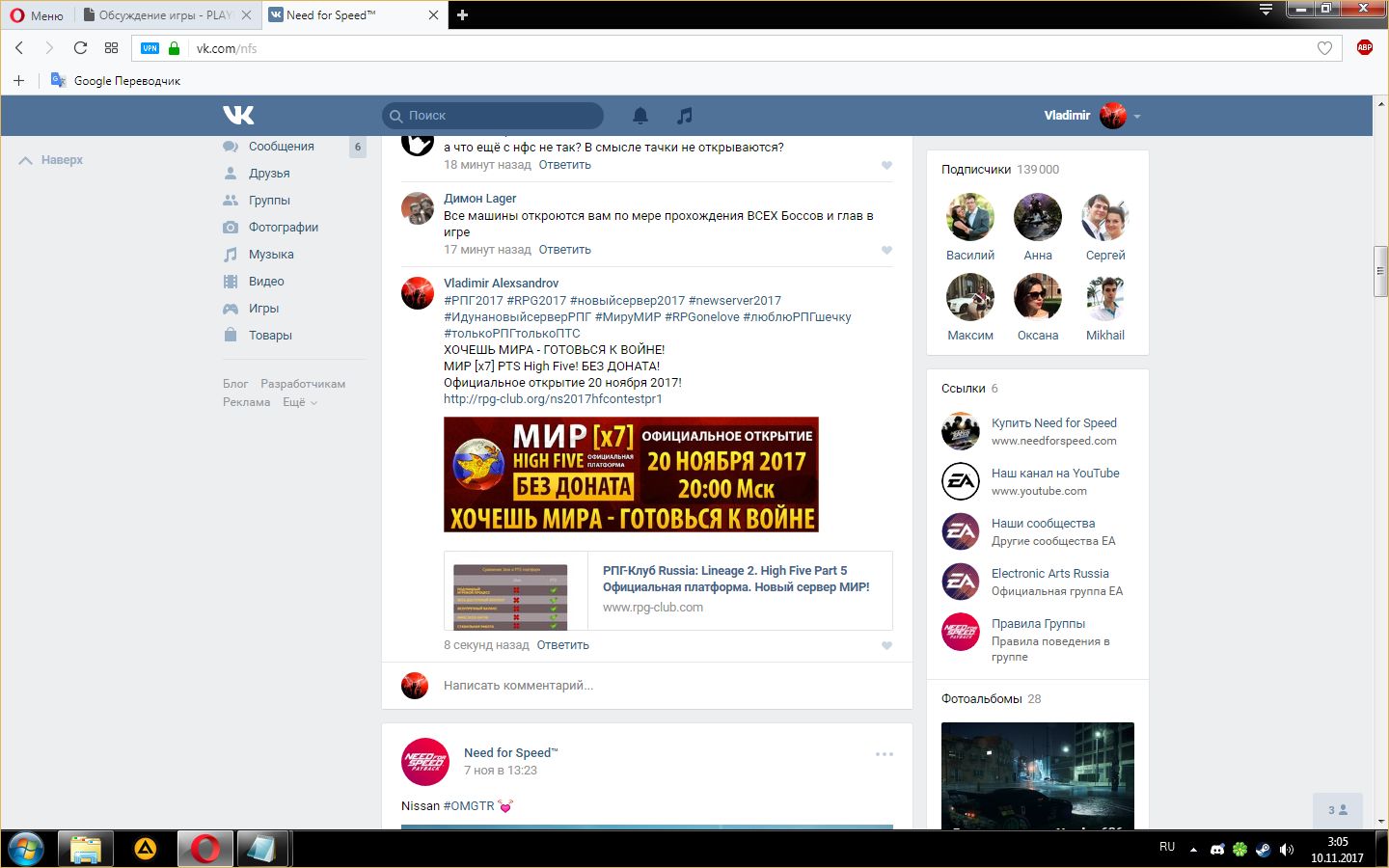Like the comment posted 18 minutes ago

886,166
